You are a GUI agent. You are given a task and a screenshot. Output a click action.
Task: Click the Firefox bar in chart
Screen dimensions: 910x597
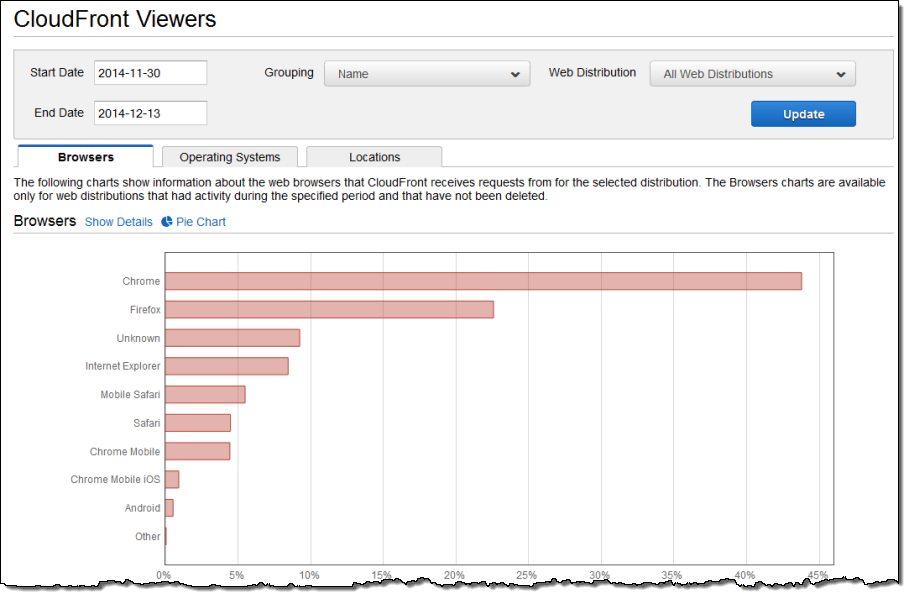[330, 309]
